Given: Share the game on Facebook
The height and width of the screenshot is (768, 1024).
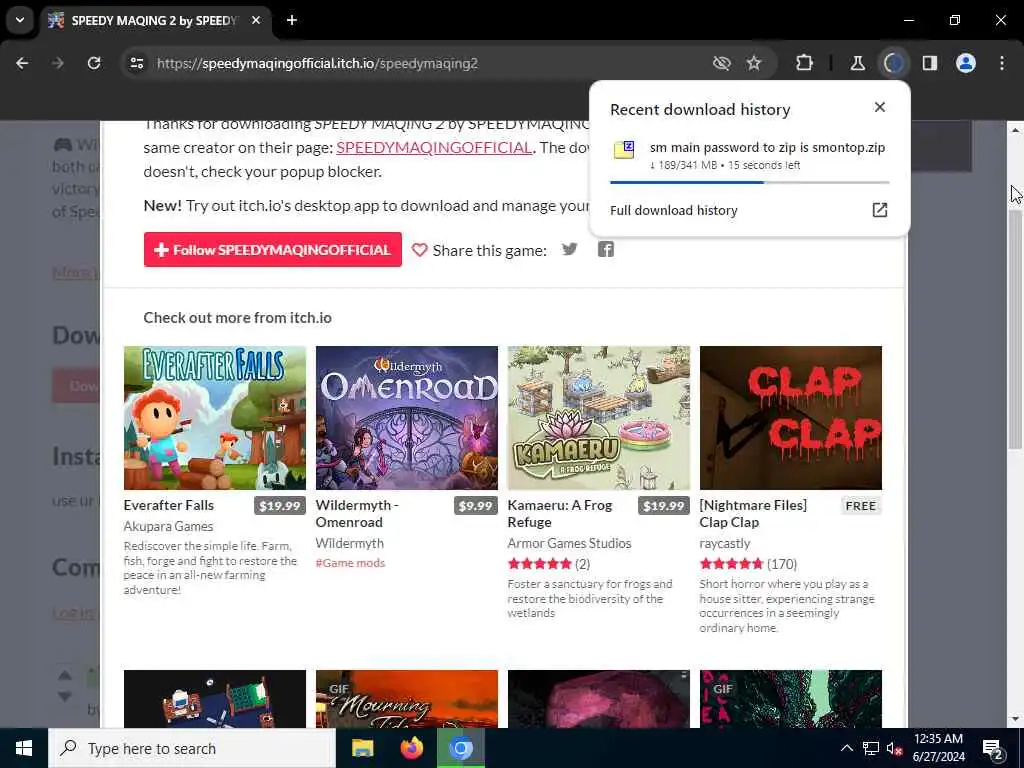Looking at the screenshot, I should (x=605, y=249).
